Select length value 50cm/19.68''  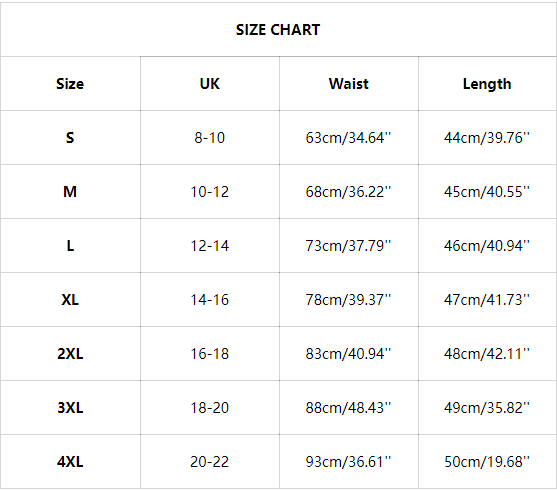(487, 462)
